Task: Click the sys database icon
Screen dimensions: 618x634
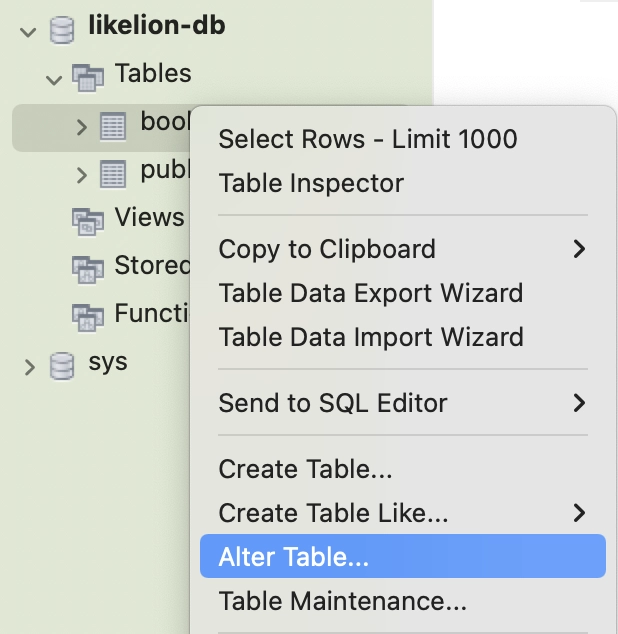Action: pyautogui.click(x=62, y=364)
